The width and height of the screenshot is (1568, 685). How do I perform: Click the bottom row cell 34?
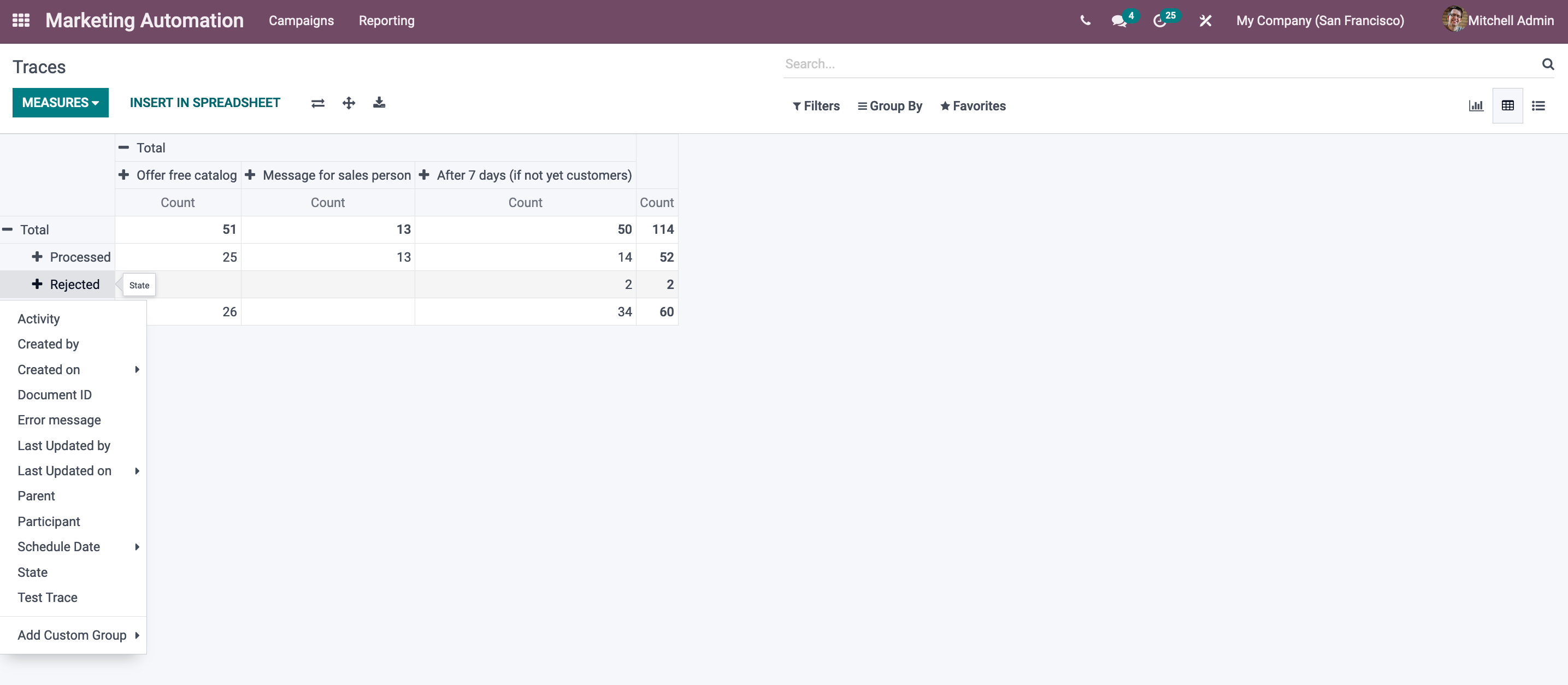coord(525,312)
